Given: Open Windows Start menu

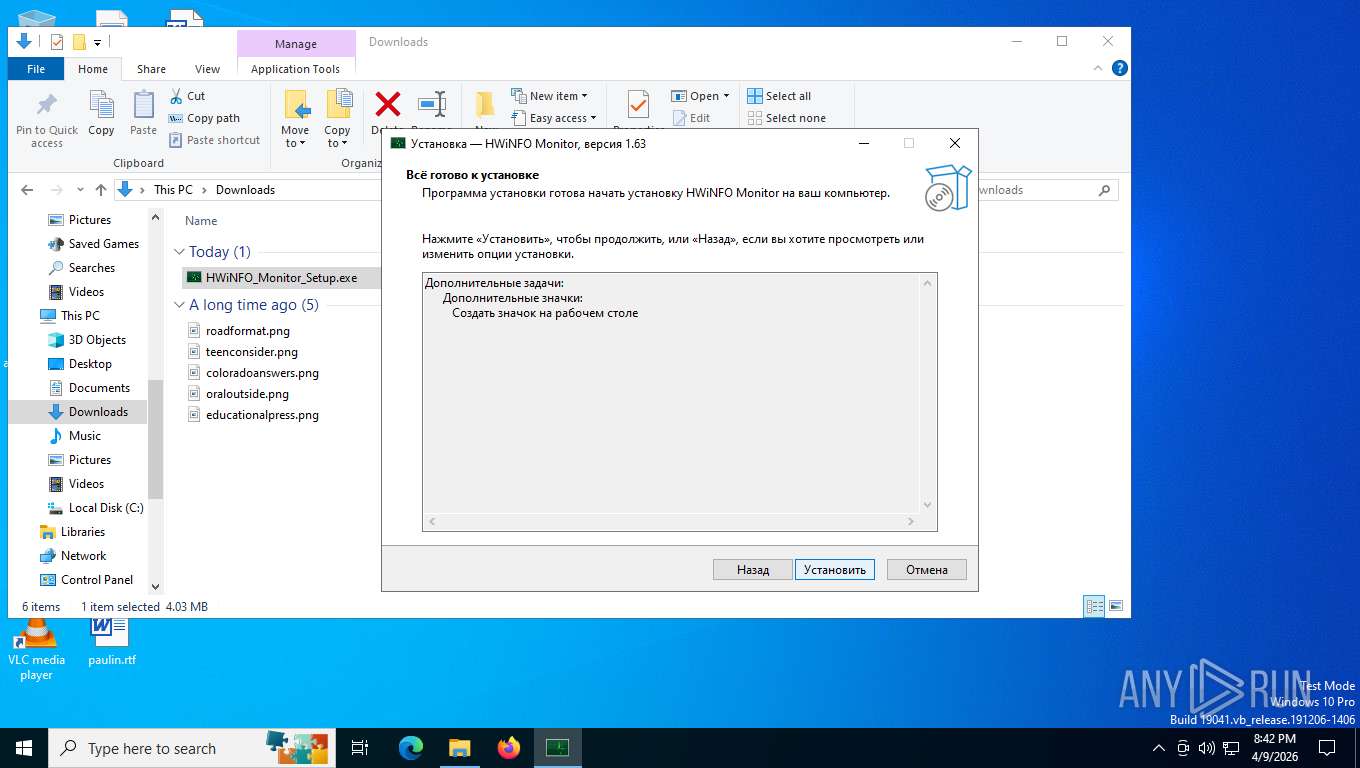Looking at the screenshot, I should pyautogui.click(x=23, y=748).
